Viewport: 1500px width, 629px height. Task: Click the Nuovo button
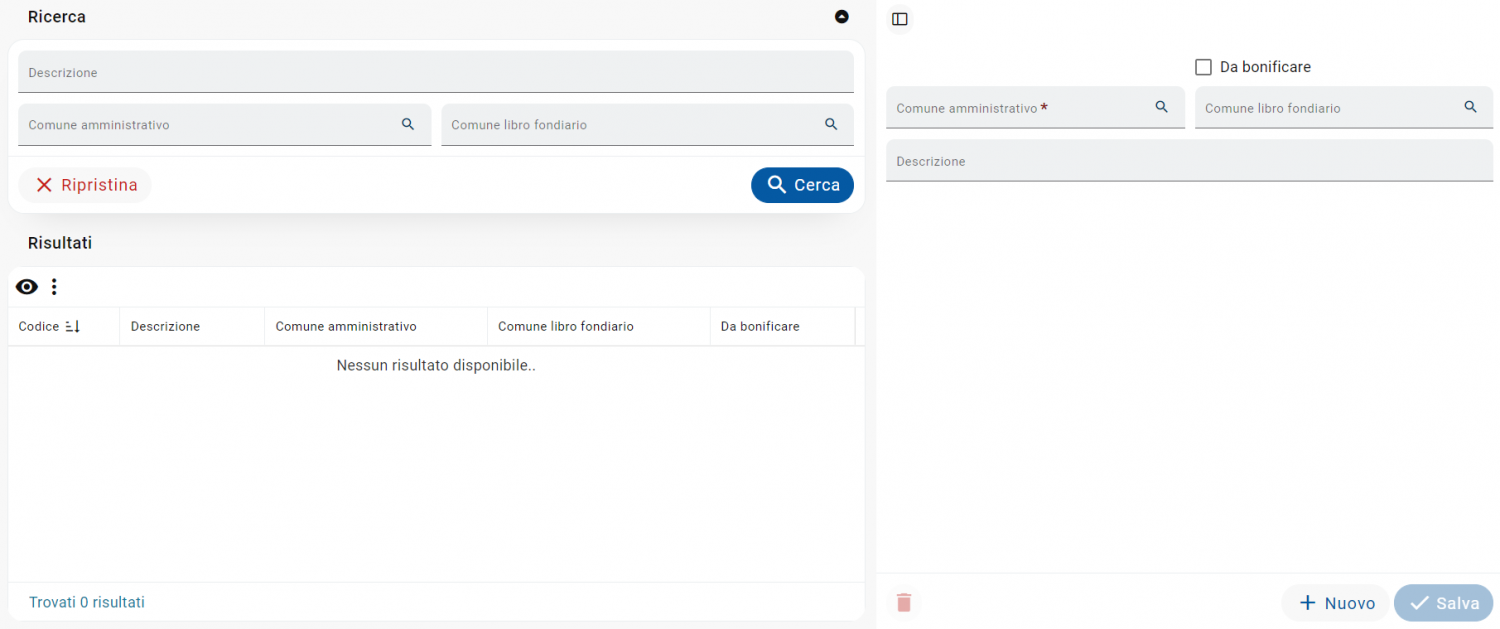tap(1336, 603)
